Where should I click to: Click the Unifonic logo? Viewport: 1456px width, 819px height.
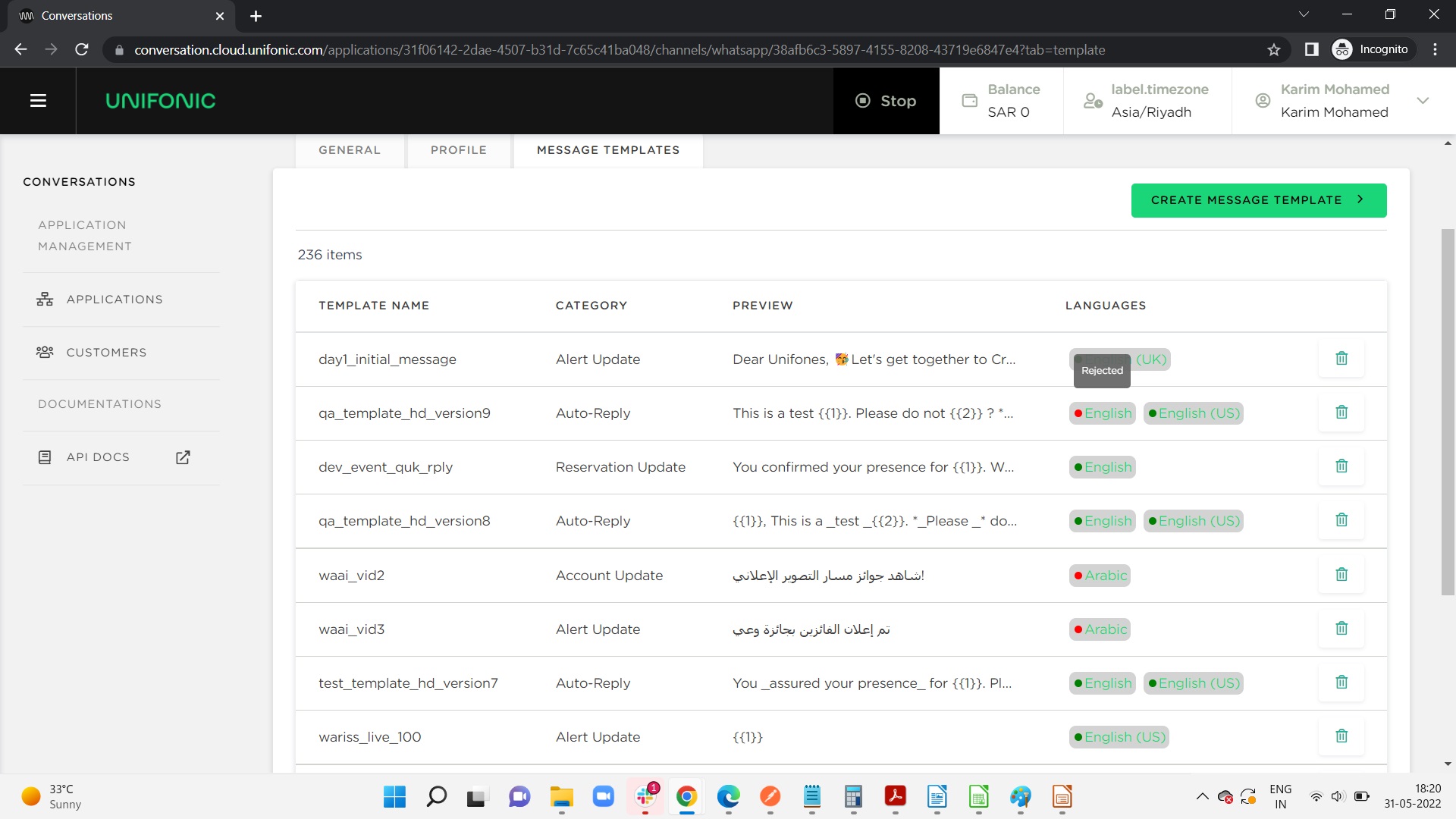click(x=161, y=101)
